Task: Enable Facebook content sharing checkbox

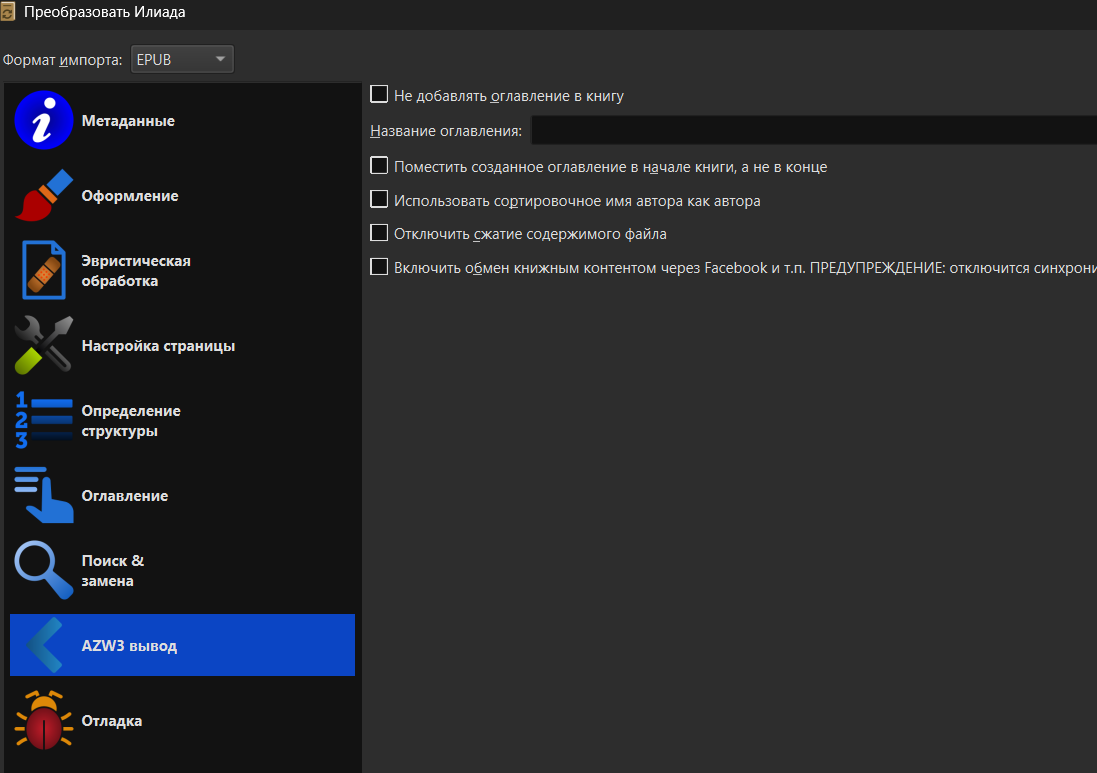Action: 379,267
